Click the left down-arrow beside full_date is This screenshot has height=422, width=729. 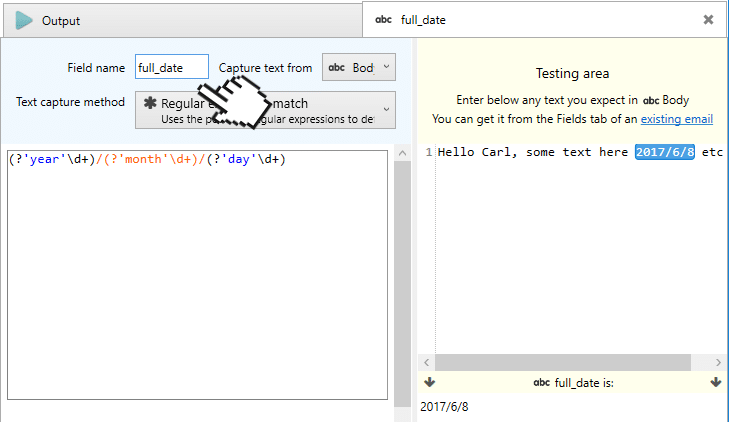tap(430, 382)
